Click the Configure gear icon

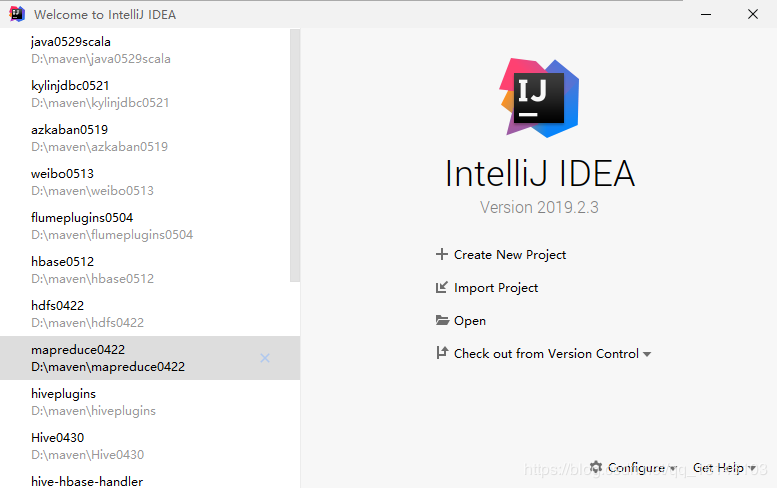coord(596,467)
